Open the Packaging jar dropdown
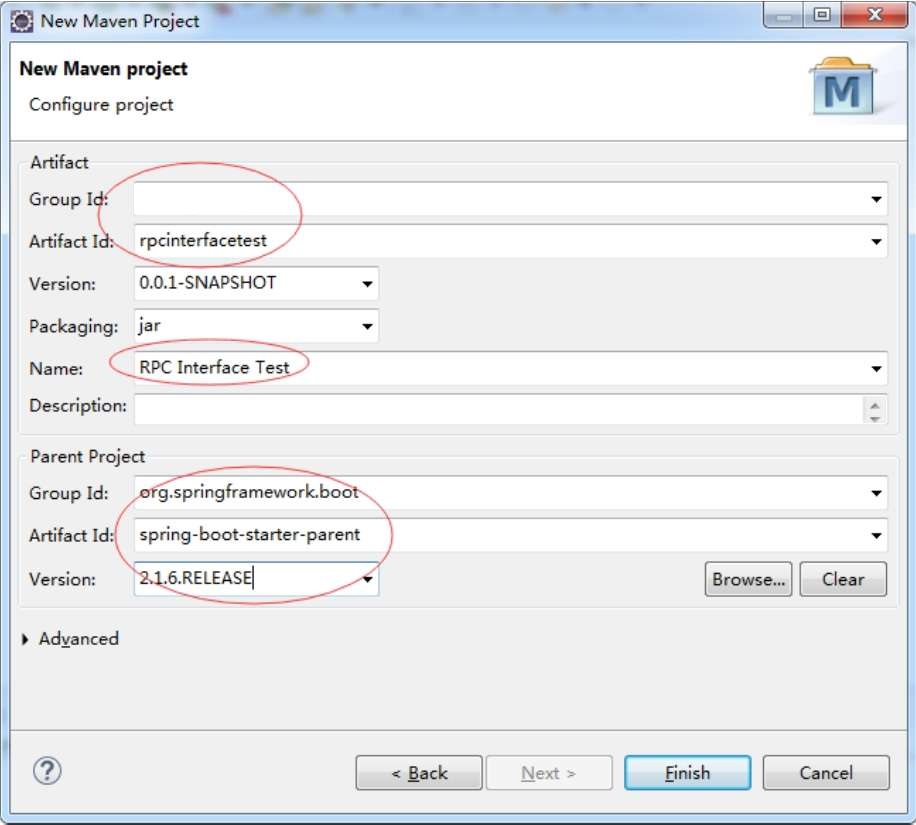Viewport: 916px width, 825px height. [367, 326]
